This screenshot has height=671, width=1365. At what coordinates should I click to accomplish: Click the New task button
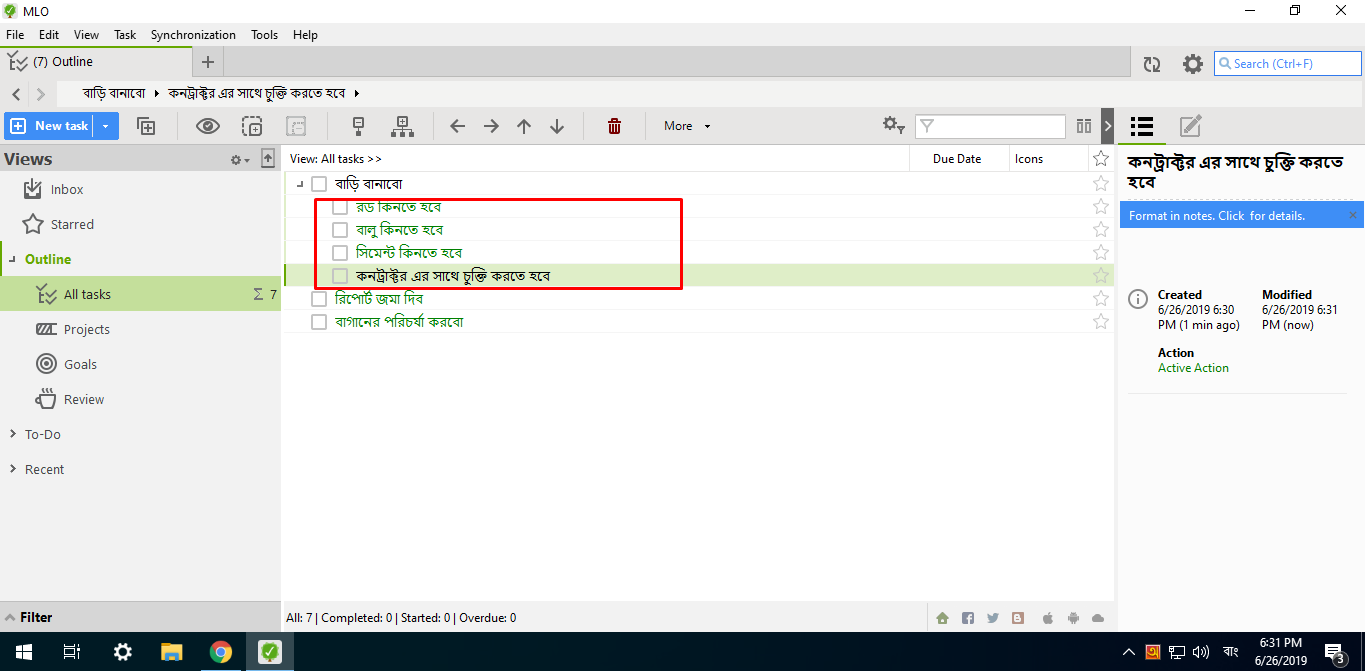pyautogui.click(x=50, y=126)
